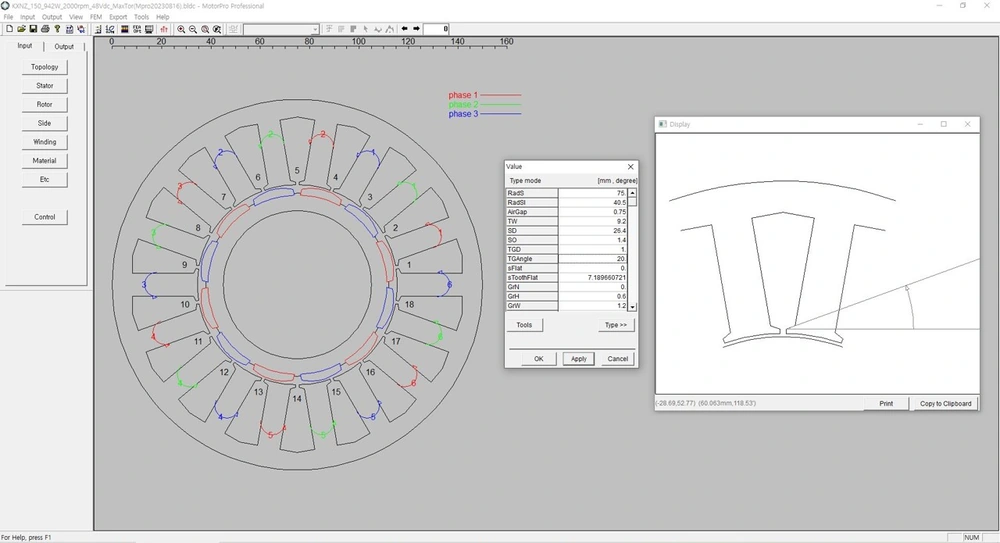This screenshot has width=1000, height=543.
Task: Open the Input menu
Action: (x=27, y=17)
